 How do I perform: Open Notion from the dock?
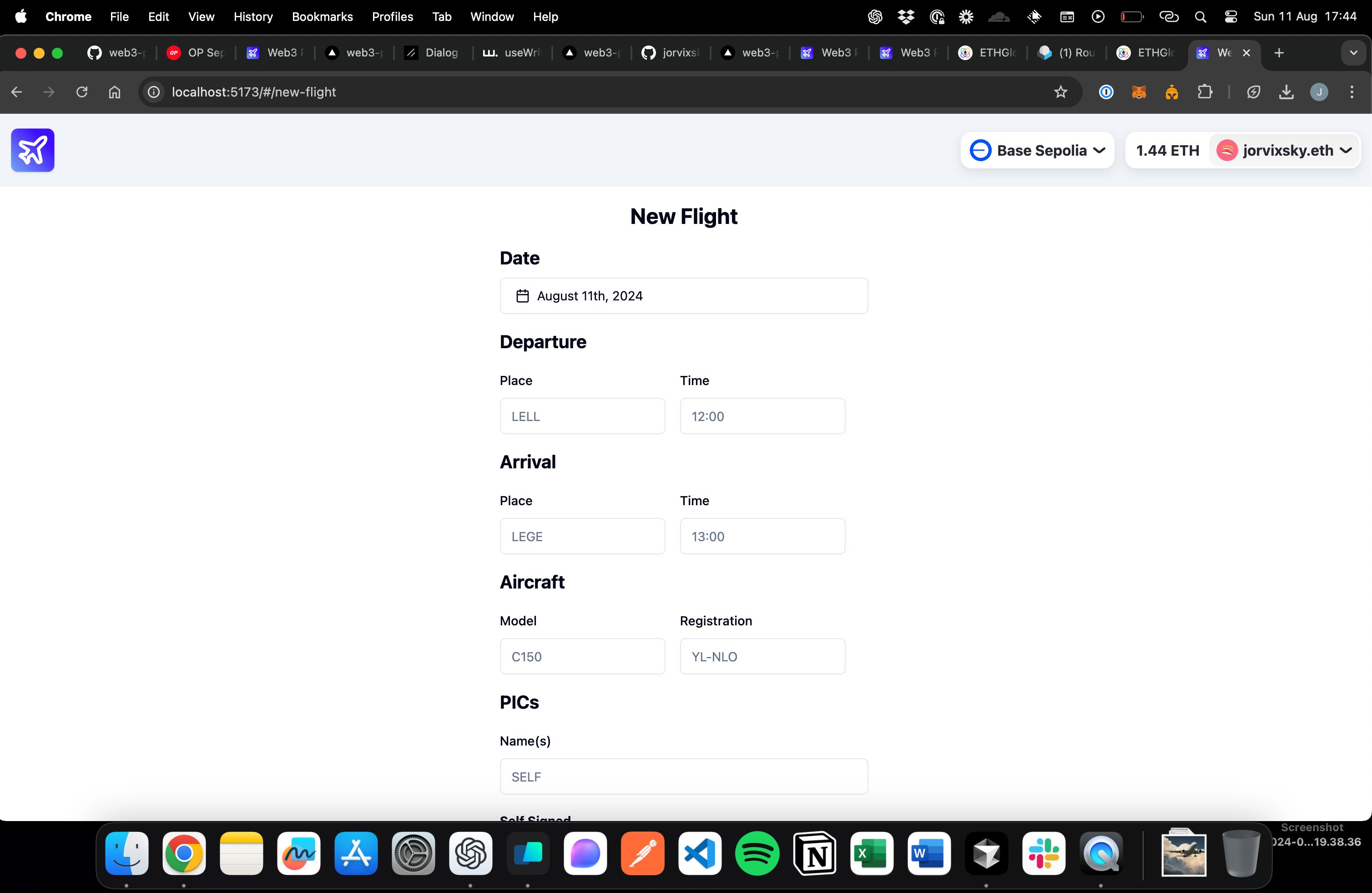click(x=815, y=853)
